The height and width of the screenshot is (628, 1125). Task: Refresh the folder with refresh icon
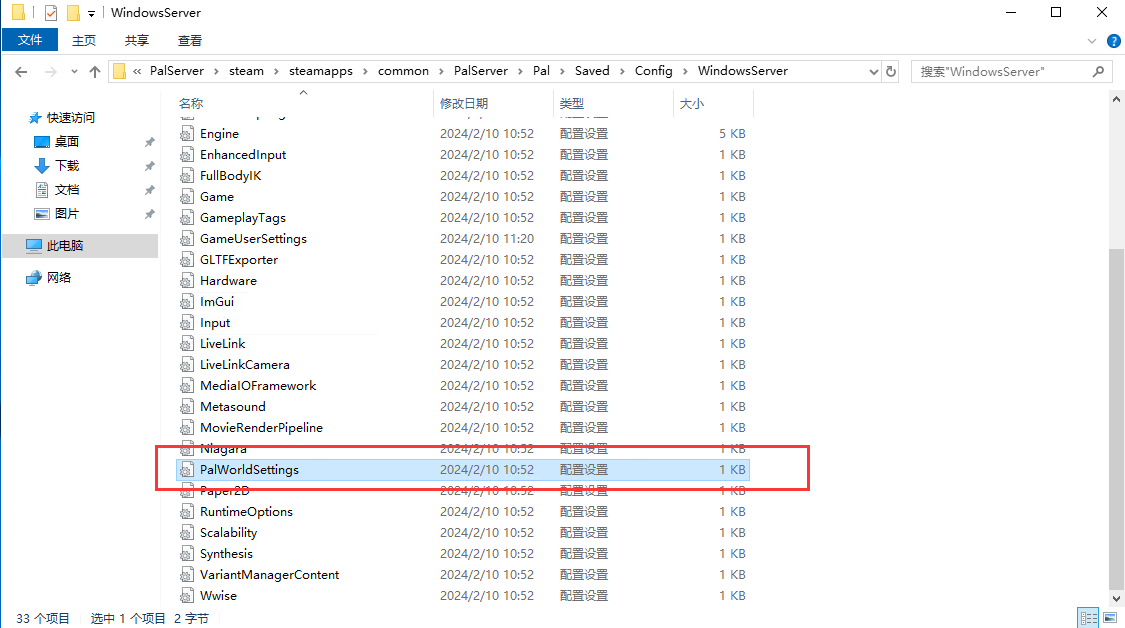[890, 71]
